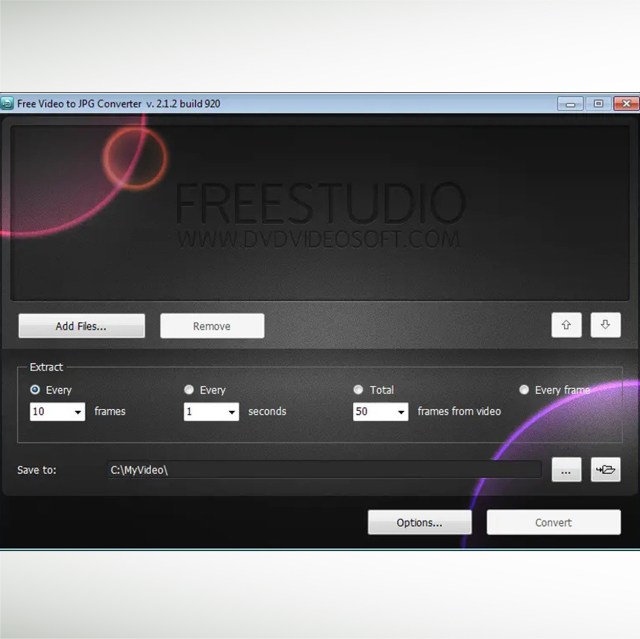Browse for save folder with ... button

[567, 470]
